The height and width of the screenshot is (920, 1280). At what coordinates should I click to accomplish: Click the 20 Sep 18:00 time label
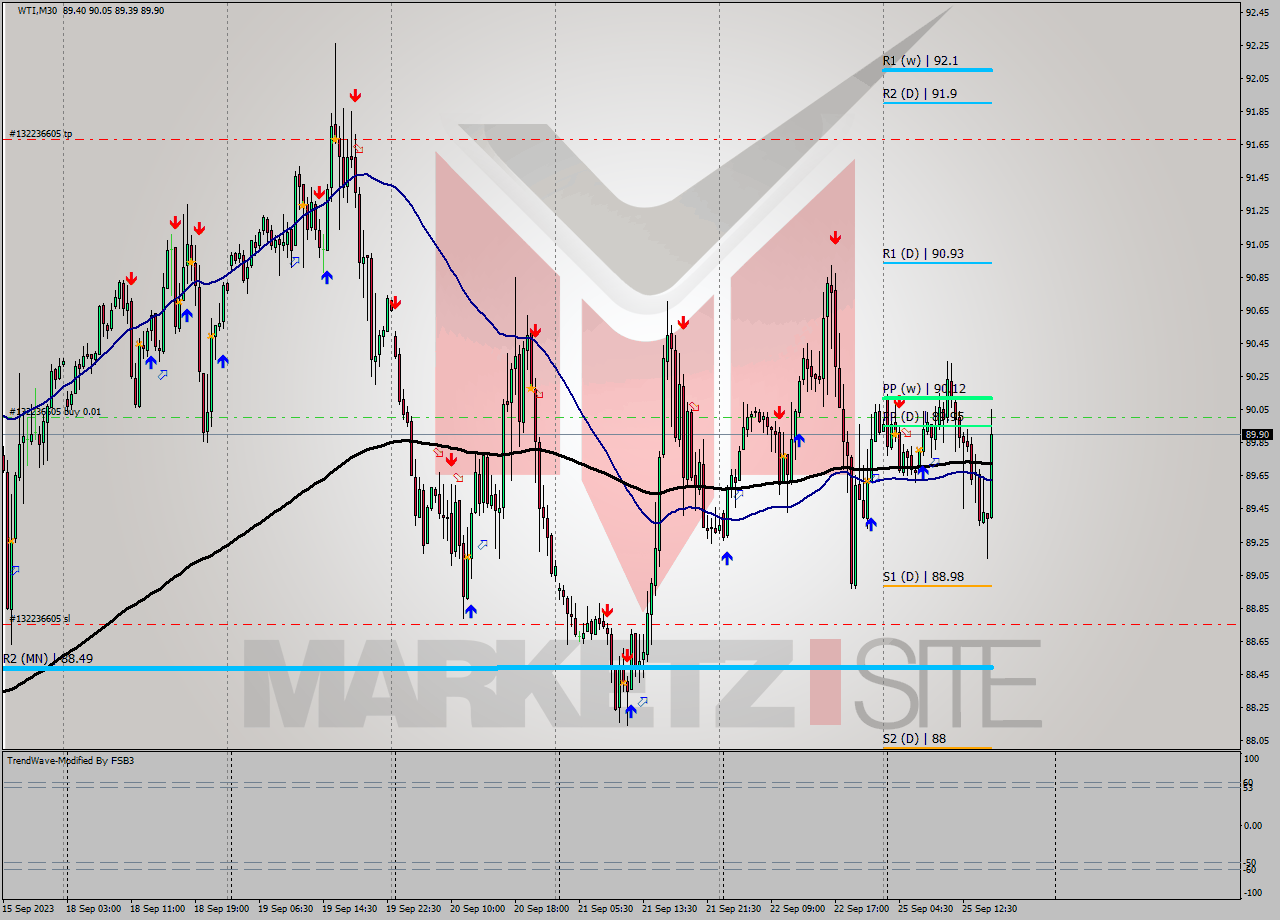click(542, 909)
